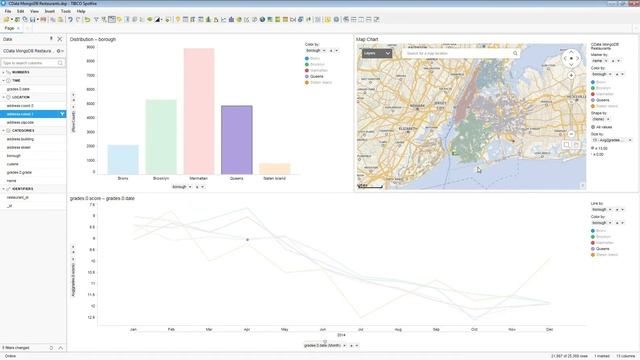Viewport: 640px width, 360px height.
Task: Open the data table settings gear
Action: [59, 51]
